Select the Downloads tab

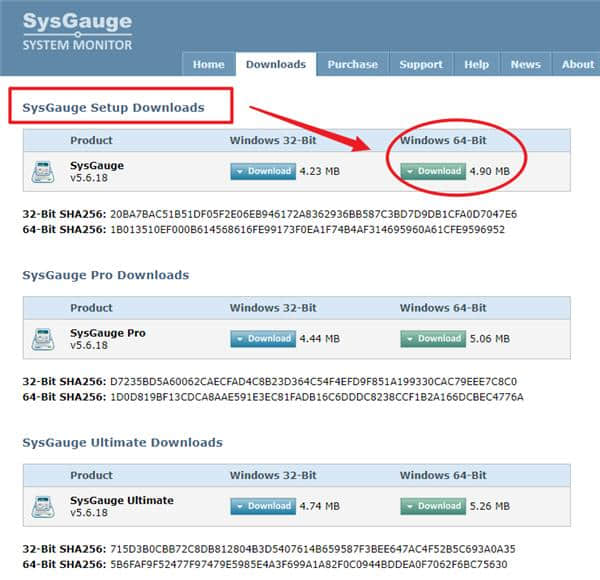[276, 64]
